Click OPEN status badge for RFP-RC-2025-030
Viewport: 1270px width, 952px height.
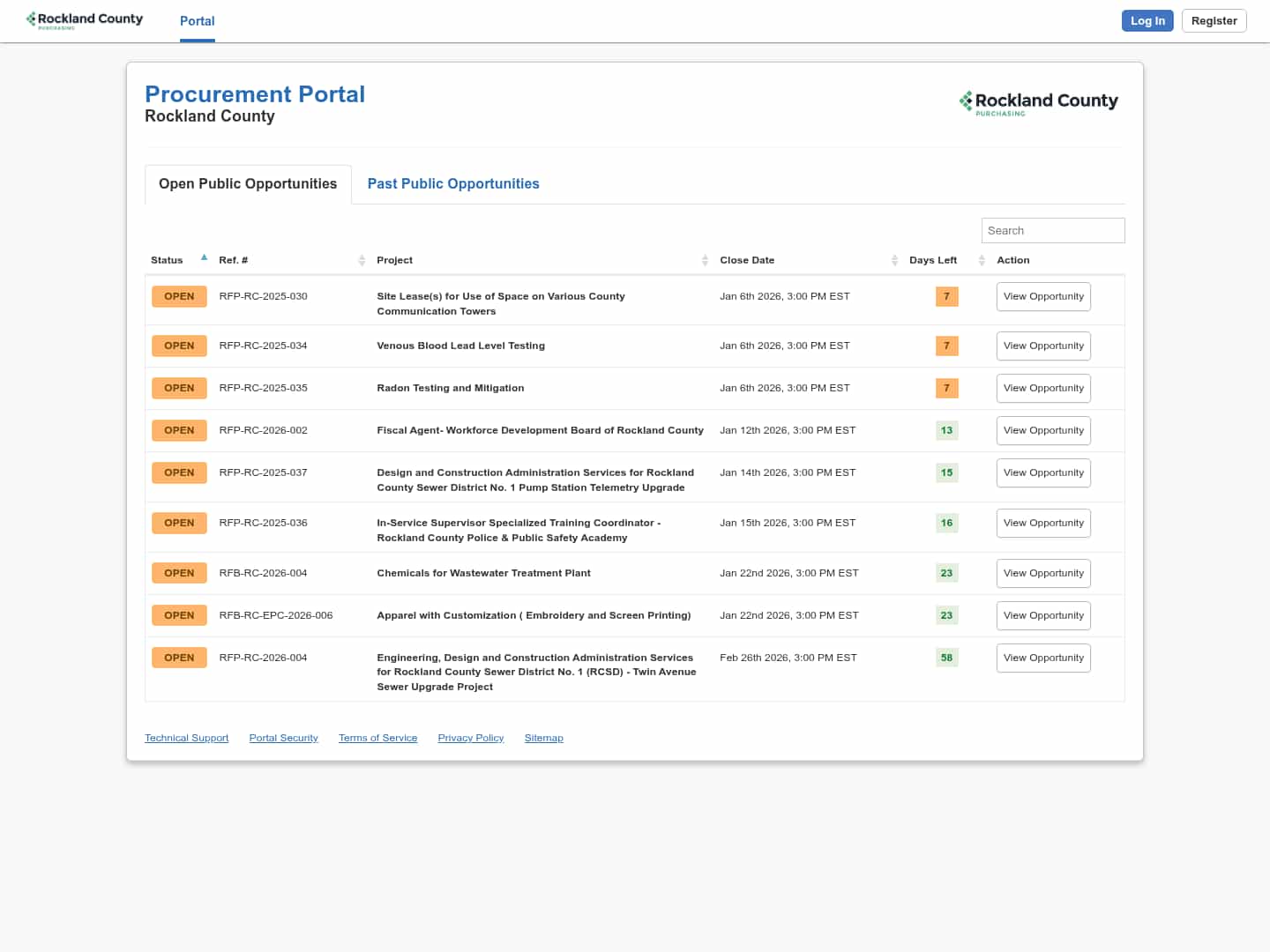tap(179, 296)
